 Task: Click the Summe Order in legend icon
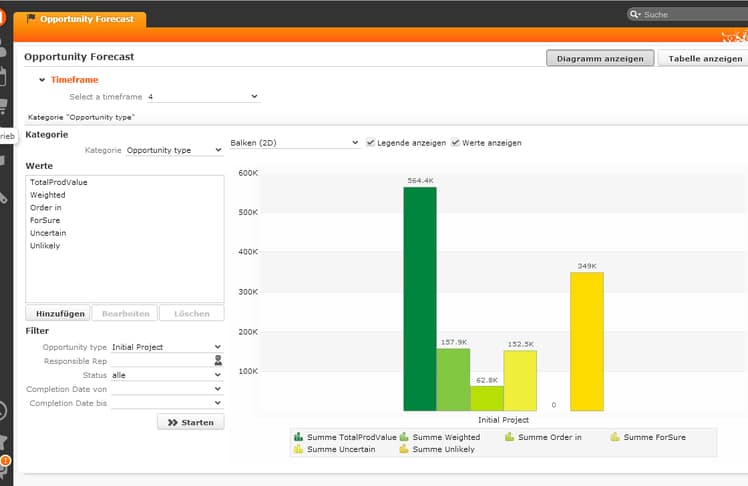[509, 437]
